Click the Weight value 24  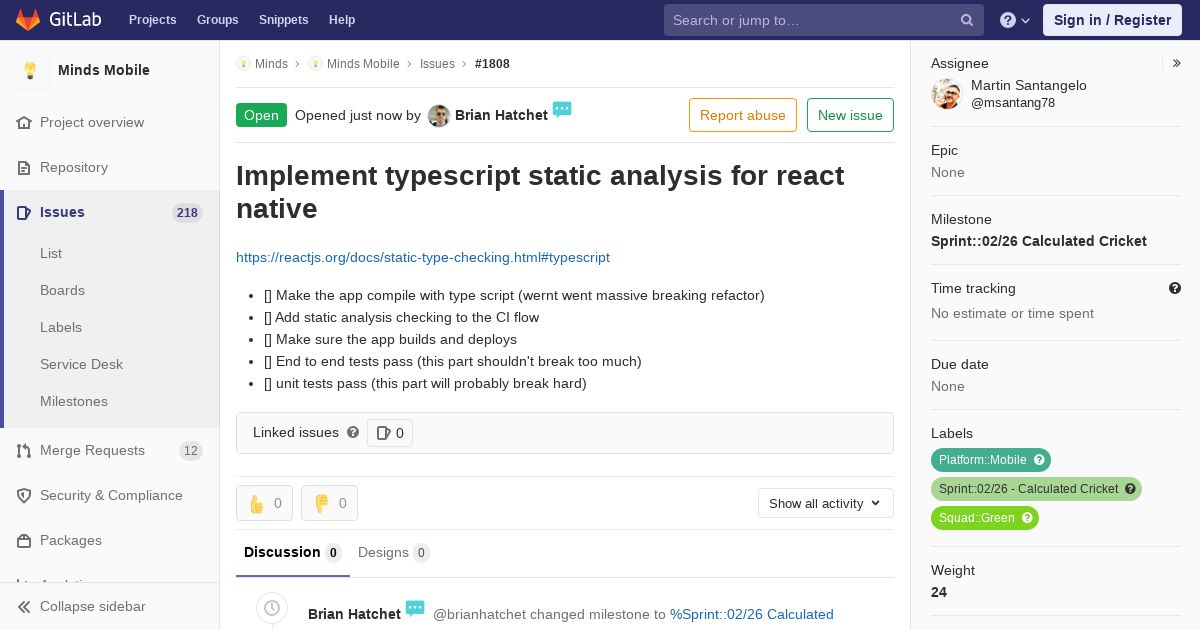click(939, 592)
